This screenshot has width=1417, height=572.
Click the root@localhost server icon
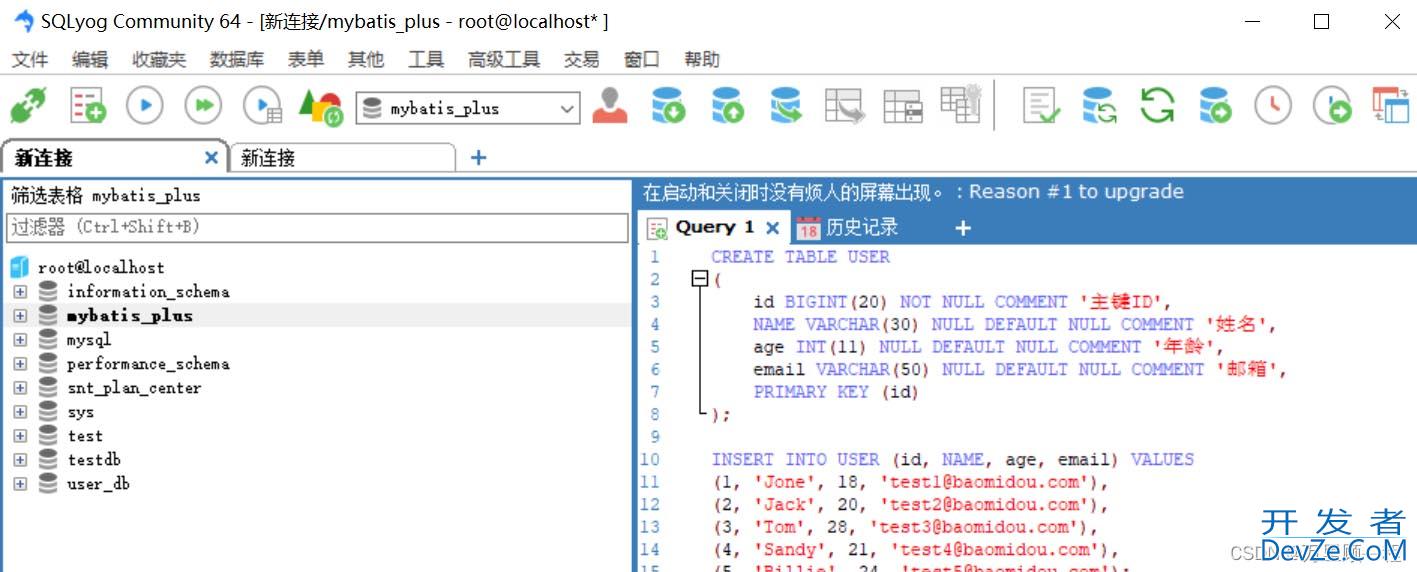click(x=20, y=267)
